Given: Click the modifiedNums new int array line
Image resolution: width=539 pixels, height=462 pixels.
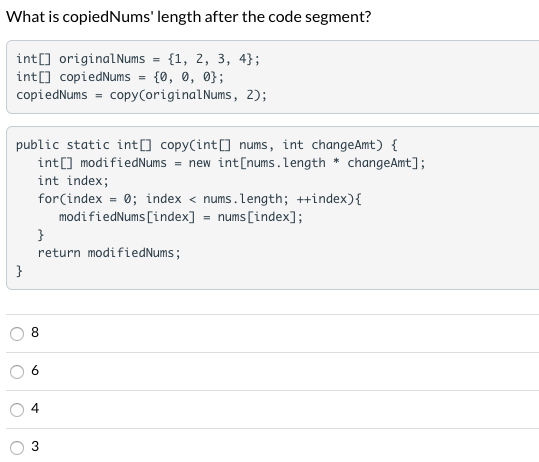Looking at the screenshot, I should [231, 163].
